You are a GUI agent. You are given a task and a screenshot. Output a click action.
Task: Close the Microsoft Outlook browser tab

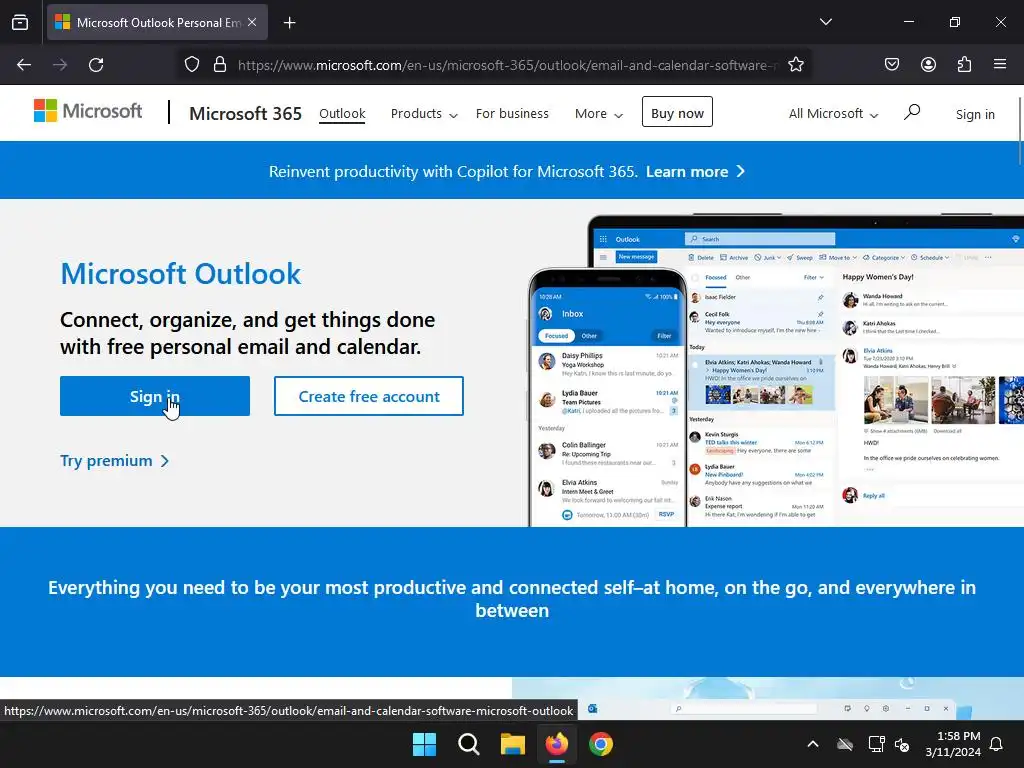(x=252, y=22)
